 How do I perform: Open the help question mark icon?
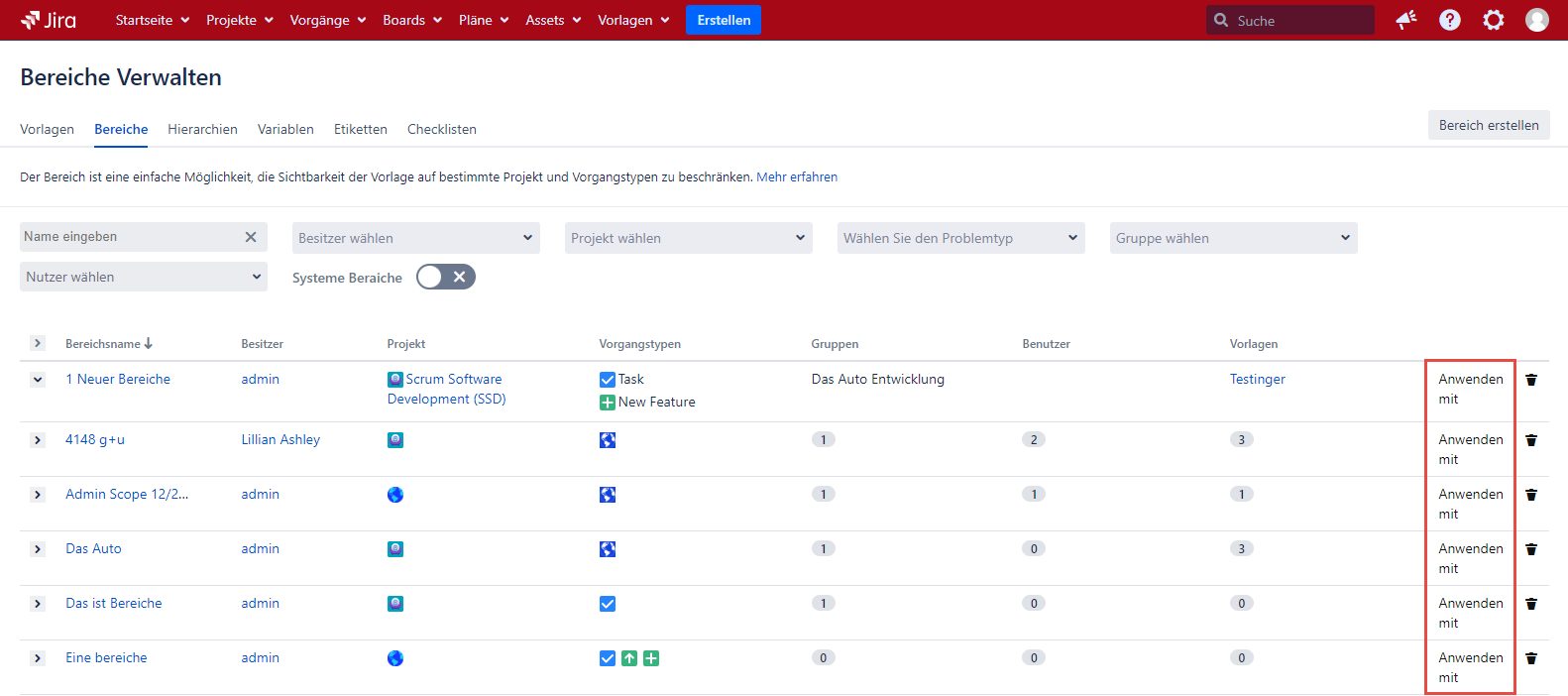(x=1449, y=20)
